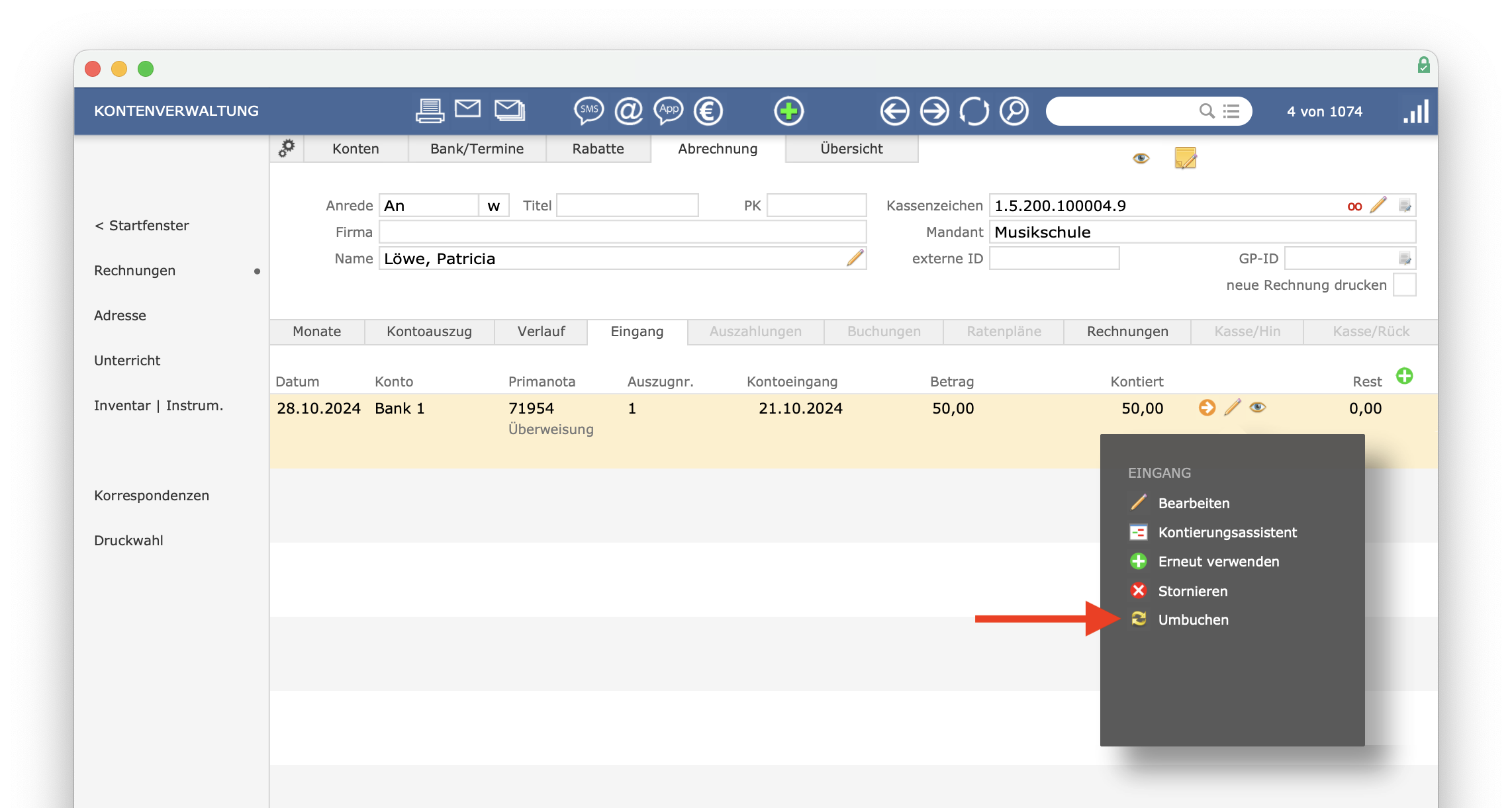The width and height of the screenshot is (1512, 808).
Task: Click Kontoeingang date 21.10.2024
Action: point(800,408)
